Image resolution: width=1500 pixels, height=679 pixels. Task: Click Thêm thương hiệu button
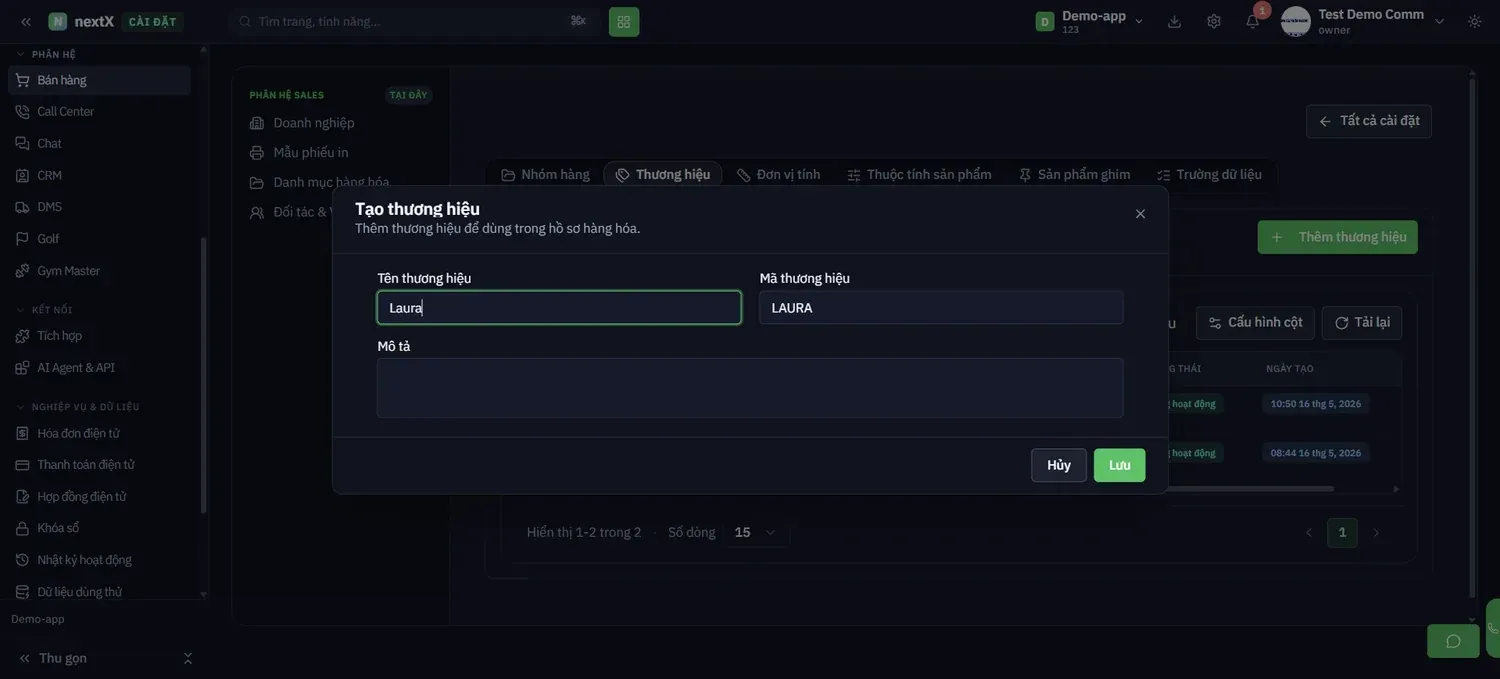click(1338, 237)
